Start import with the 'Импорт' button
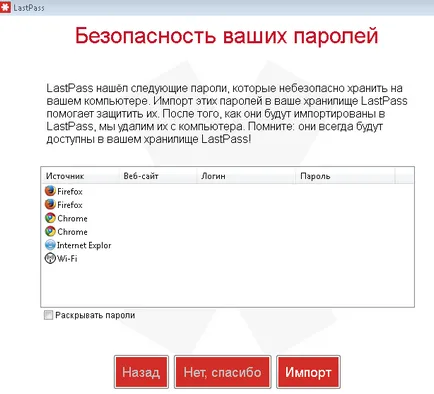The width and height of the screenshot is (434, 394). pos(308,372)
